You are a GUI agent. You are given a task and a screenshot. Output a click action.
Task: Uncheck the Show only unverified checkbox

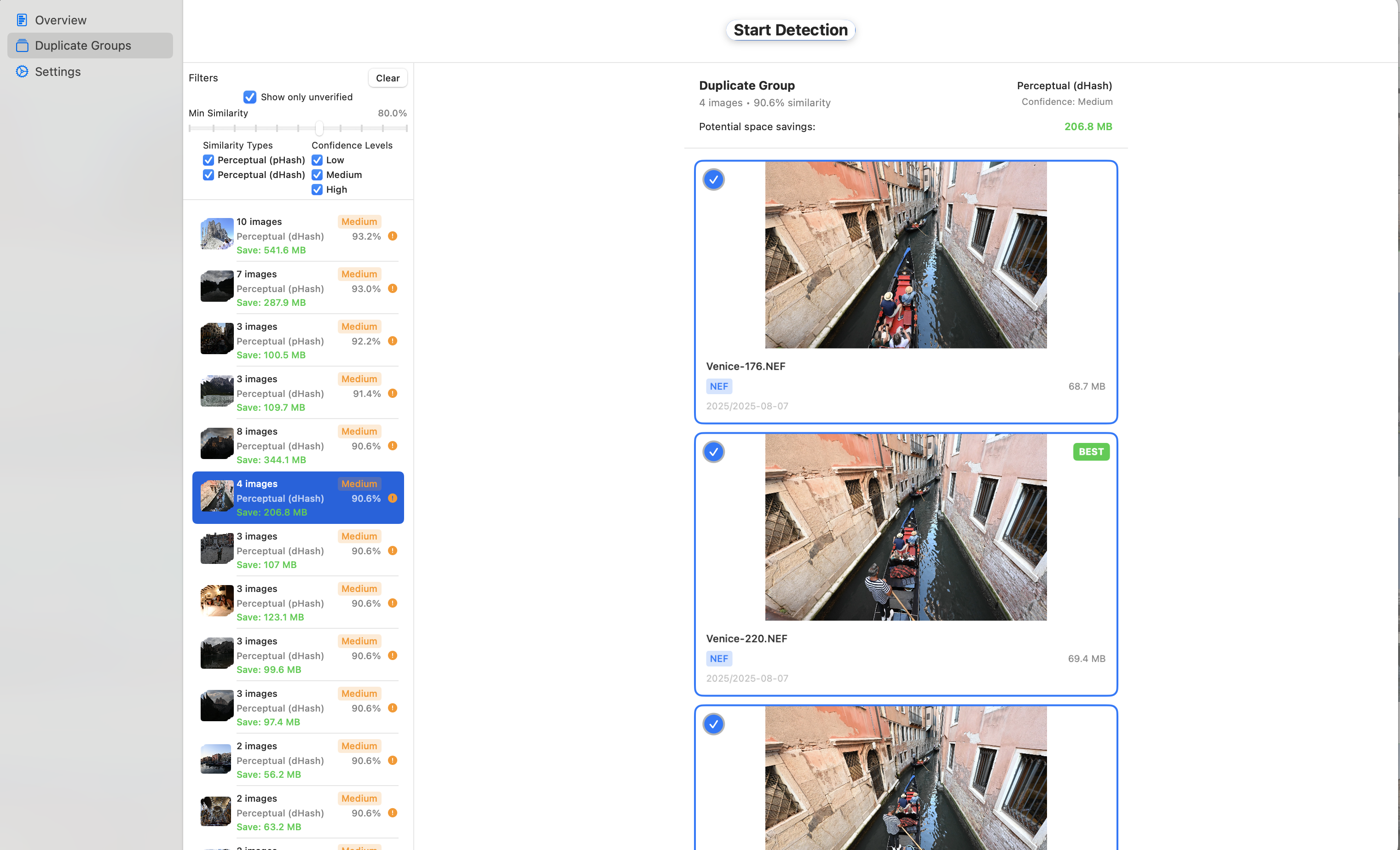tap(249, 97)
